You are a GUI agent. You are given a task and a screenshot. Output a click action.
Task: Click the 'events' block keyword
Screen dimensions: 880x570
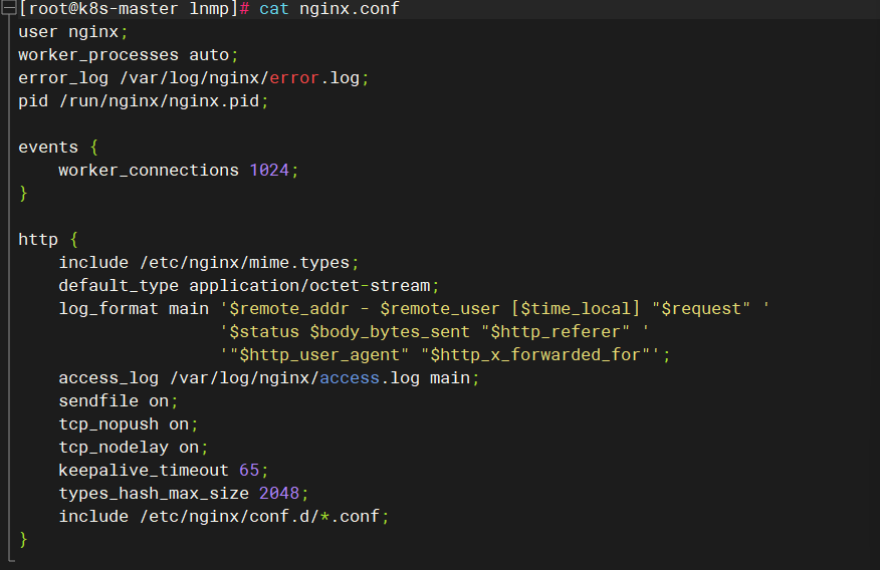pos(48,147)
